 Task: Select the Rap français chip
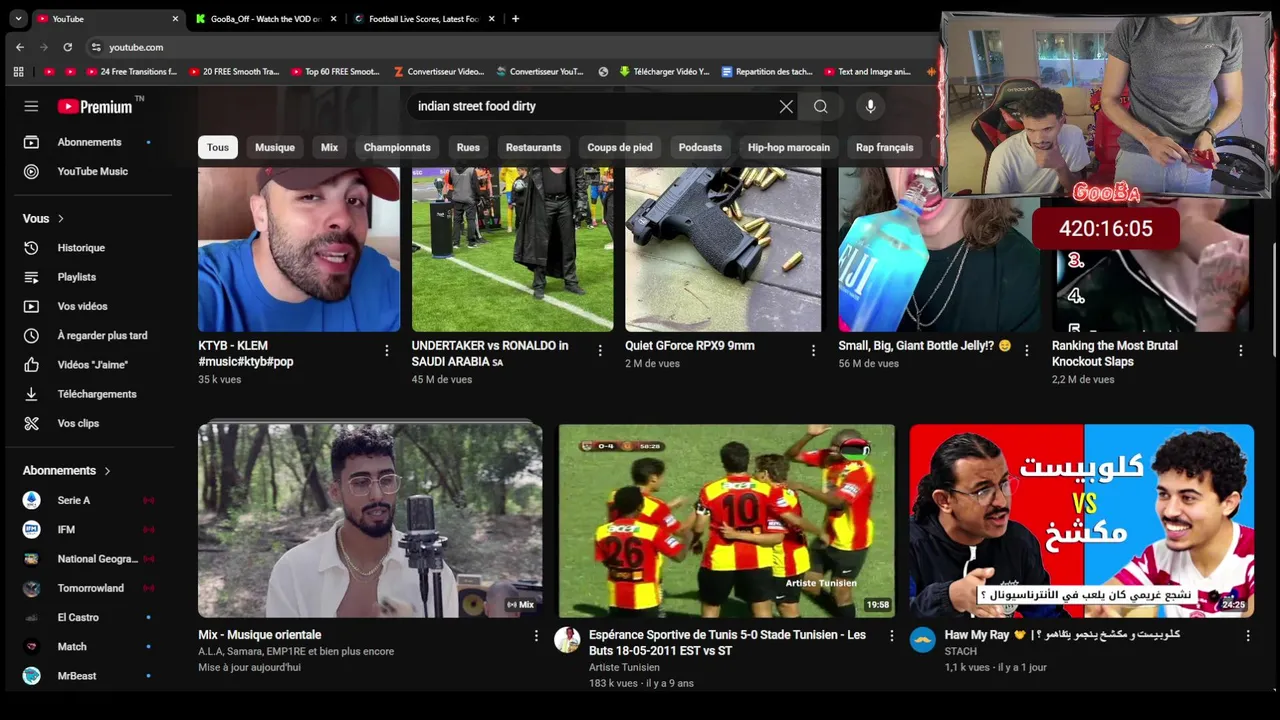point(885,147)
